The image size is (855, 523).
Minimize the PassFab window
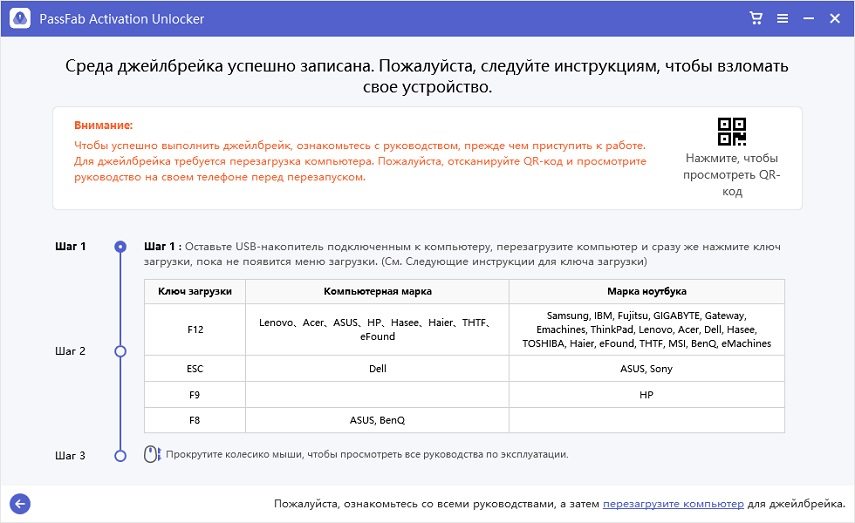pos(809,19)
